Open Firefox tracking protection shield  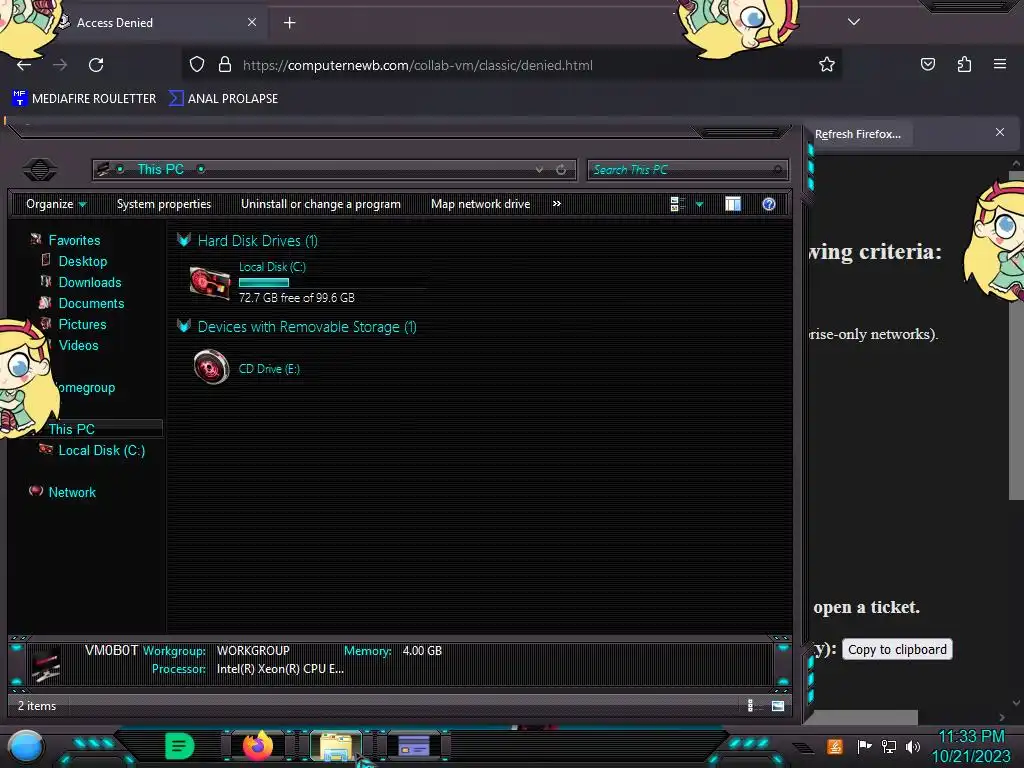pyautogui.click(x=197, y=64)
